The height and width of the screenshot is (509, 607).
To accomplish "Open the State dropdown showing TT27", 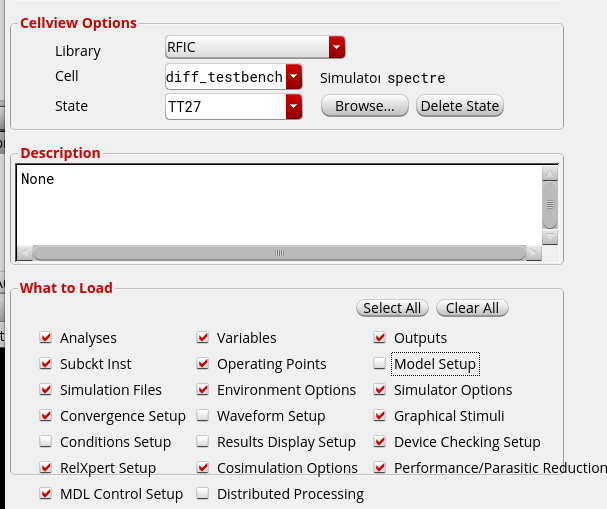I will [x=233, y=106].
